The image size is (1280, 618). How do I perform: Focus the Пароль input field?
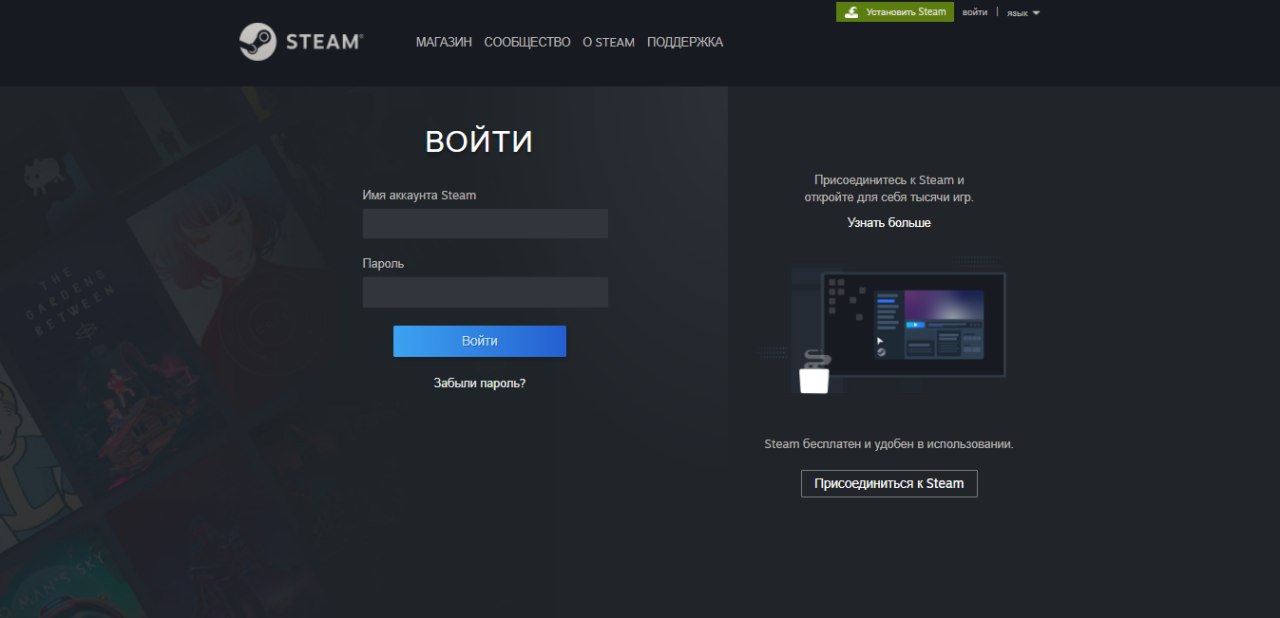tap(485, 292)
